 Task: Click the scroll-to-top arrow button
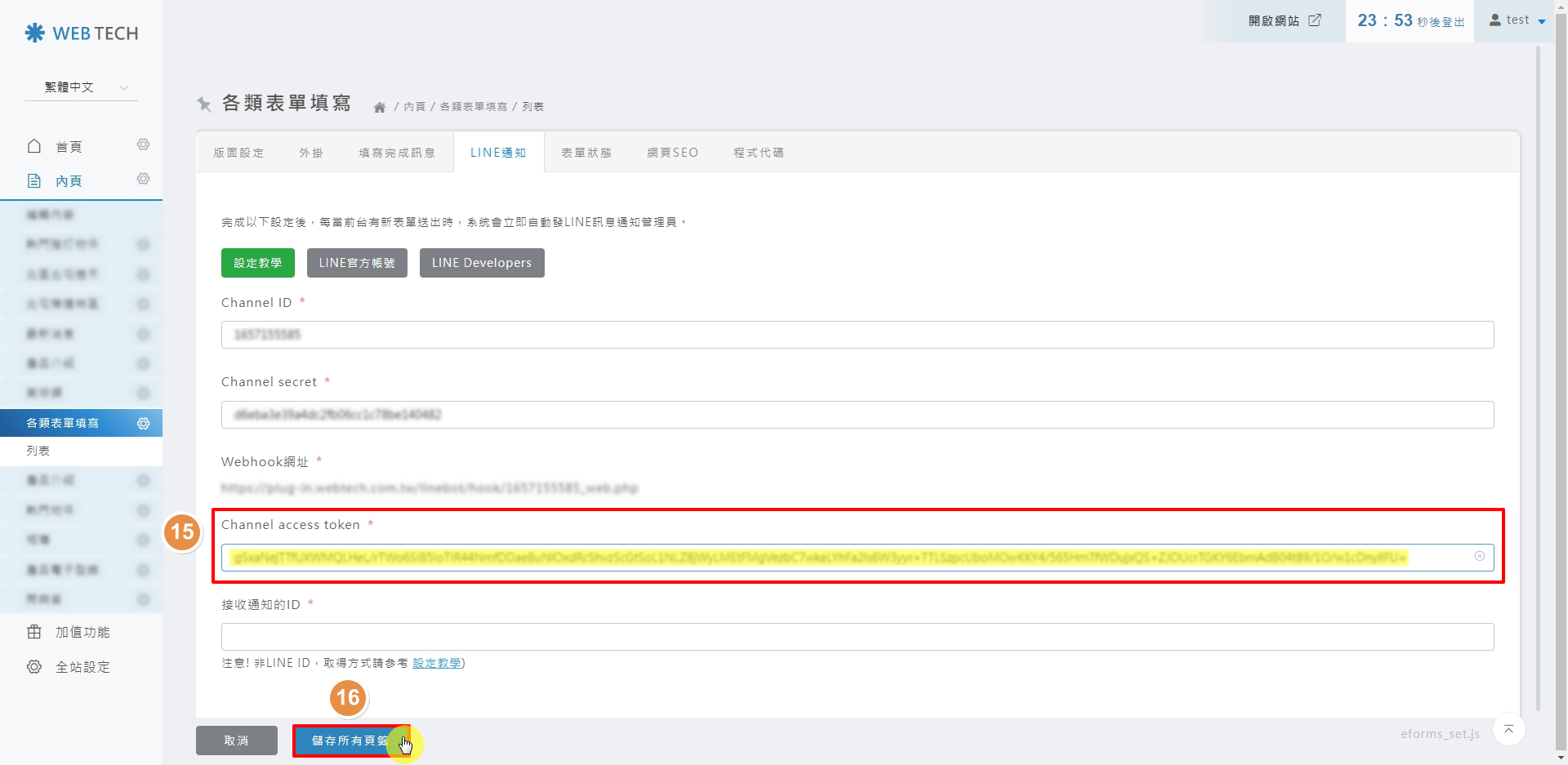pos(1508,729)
